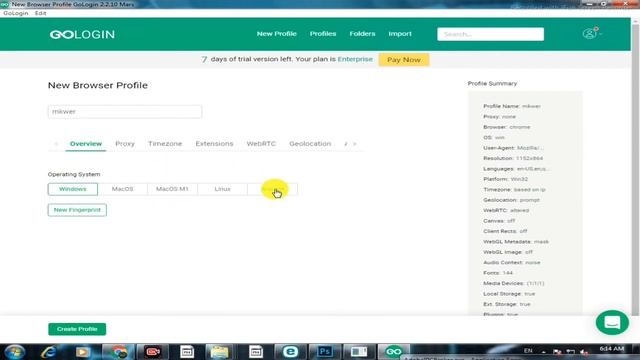The image size is (640, 360).
Task: Click 'WebRTC' row in summary
Action: (506, 211)
